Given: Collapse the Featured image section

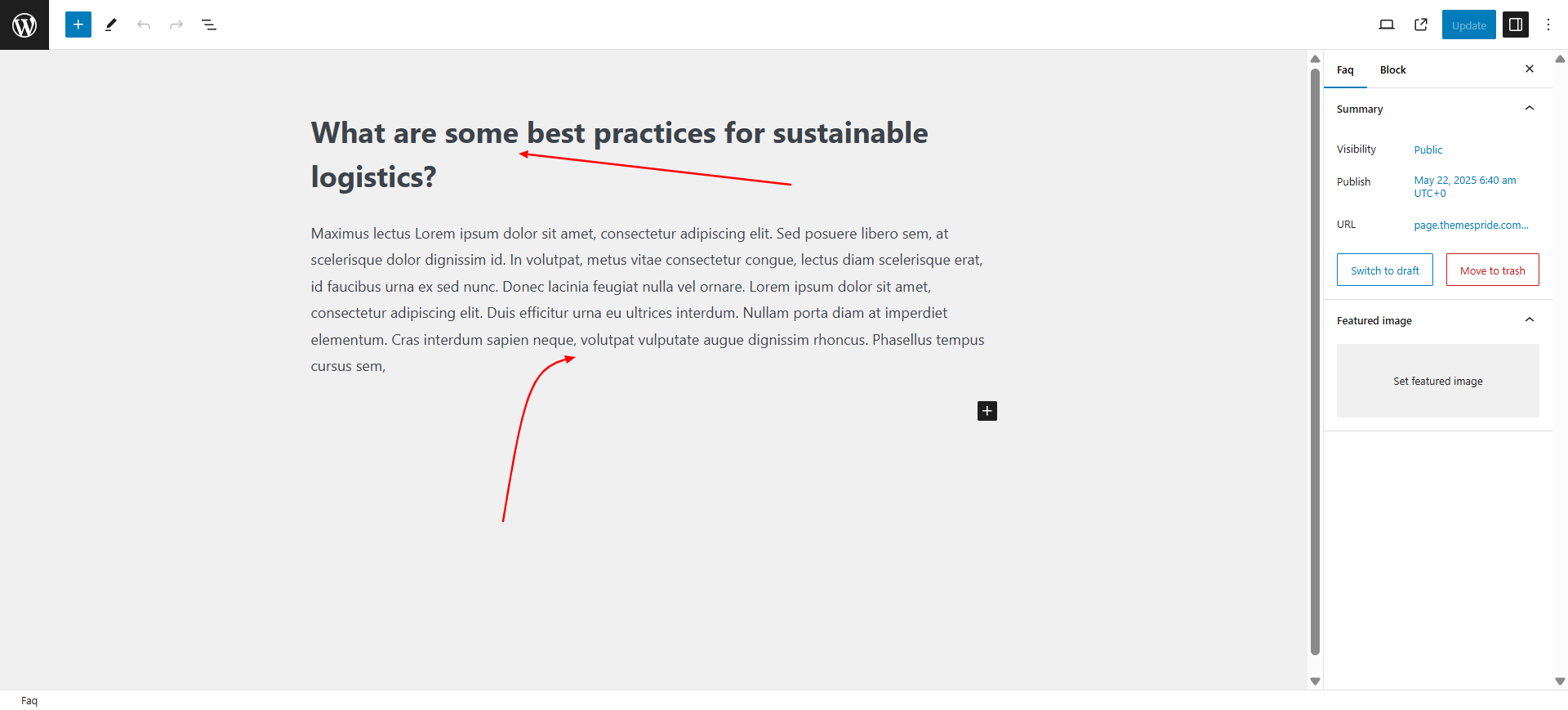Looking at the screenshot, I should click(x=1530, y=319).
